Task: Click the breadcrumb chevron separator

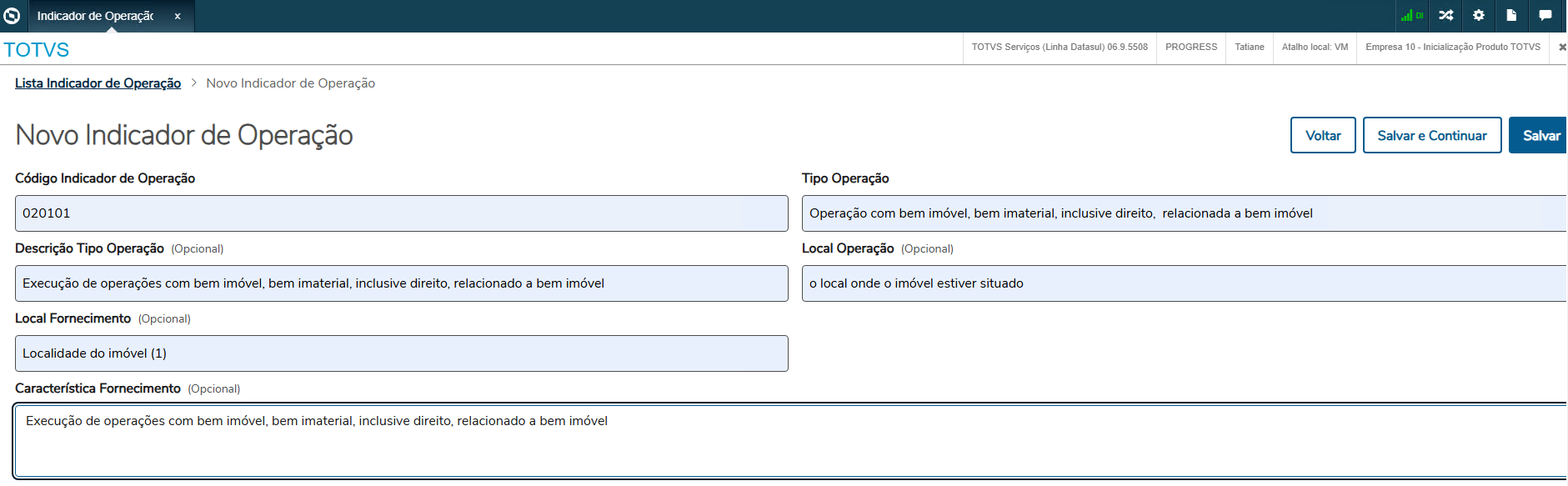Action: click(193, 83)
